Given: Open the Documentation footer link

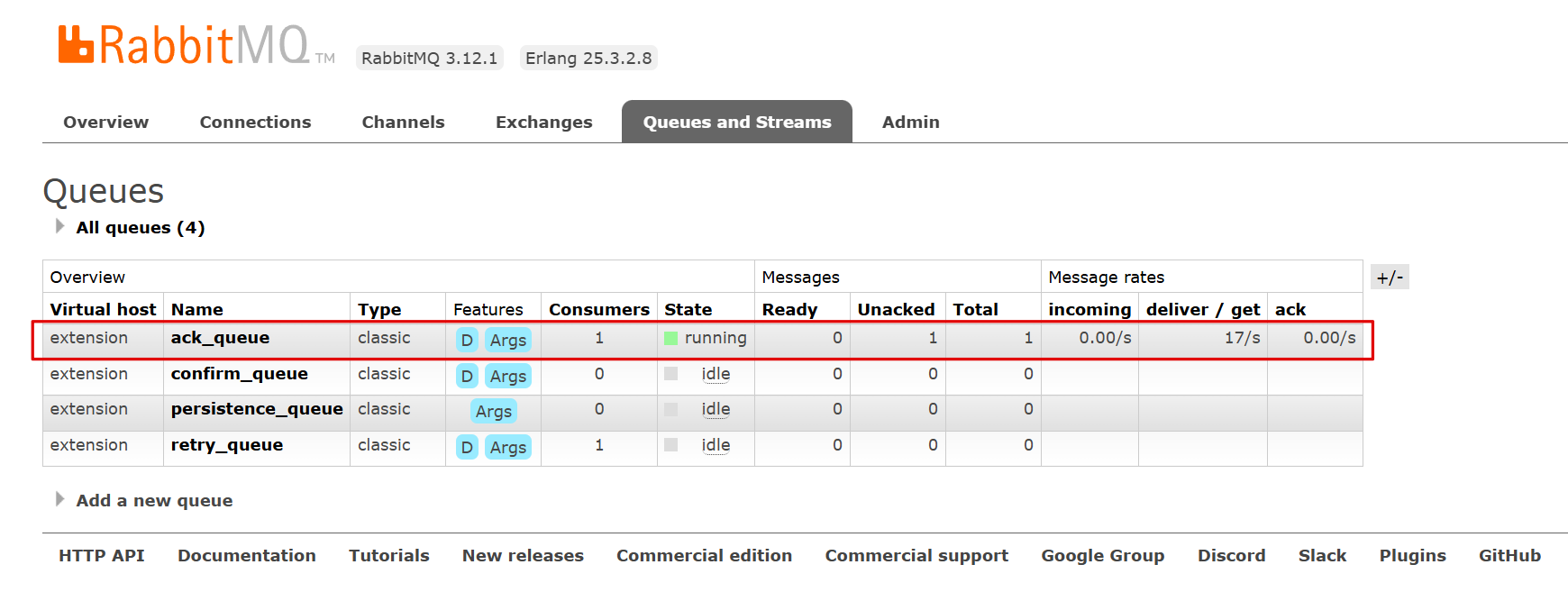Looking at the screenshot, I should (x=247, y=555).
